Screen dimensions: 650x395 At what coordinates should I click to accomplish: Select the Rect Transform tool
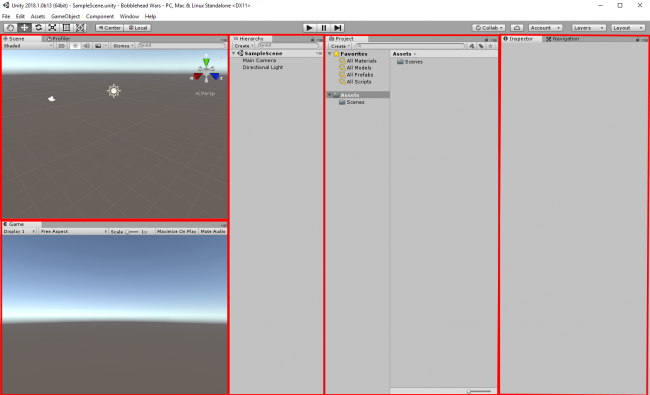pos(66,28)
